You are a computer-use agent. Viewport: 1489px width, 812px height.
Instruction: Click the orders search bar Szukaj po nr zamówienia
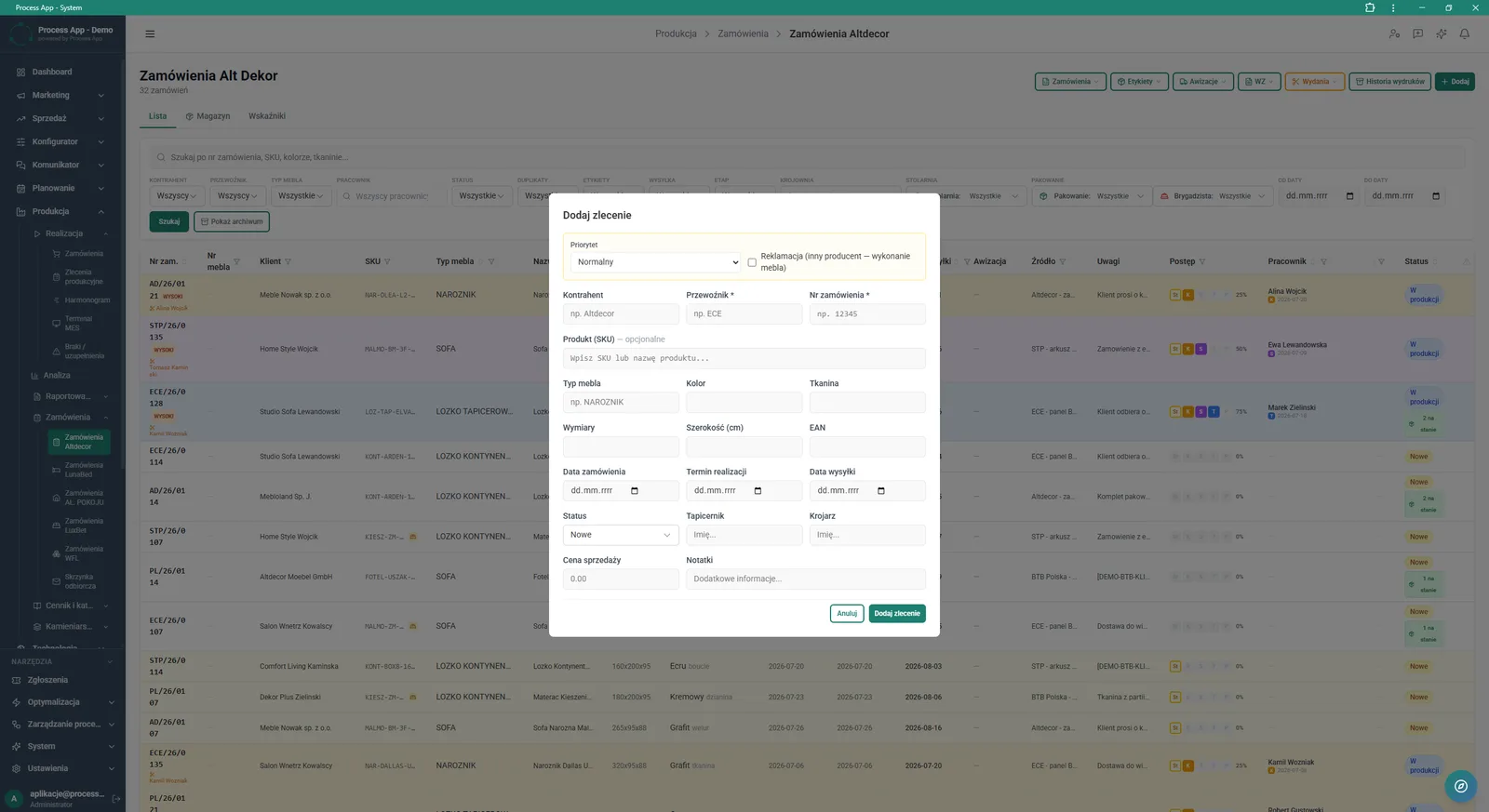pyautogui.click(x=808, y=157)
